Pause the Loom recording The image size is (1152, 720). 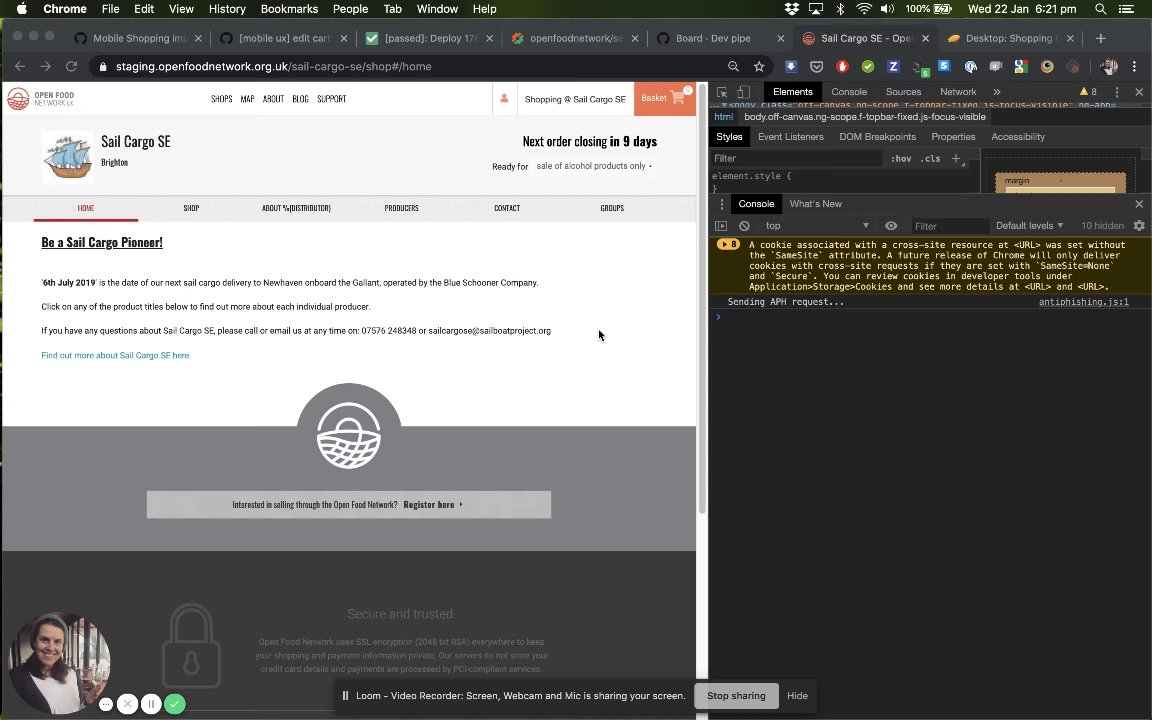[x=151, y=704]
